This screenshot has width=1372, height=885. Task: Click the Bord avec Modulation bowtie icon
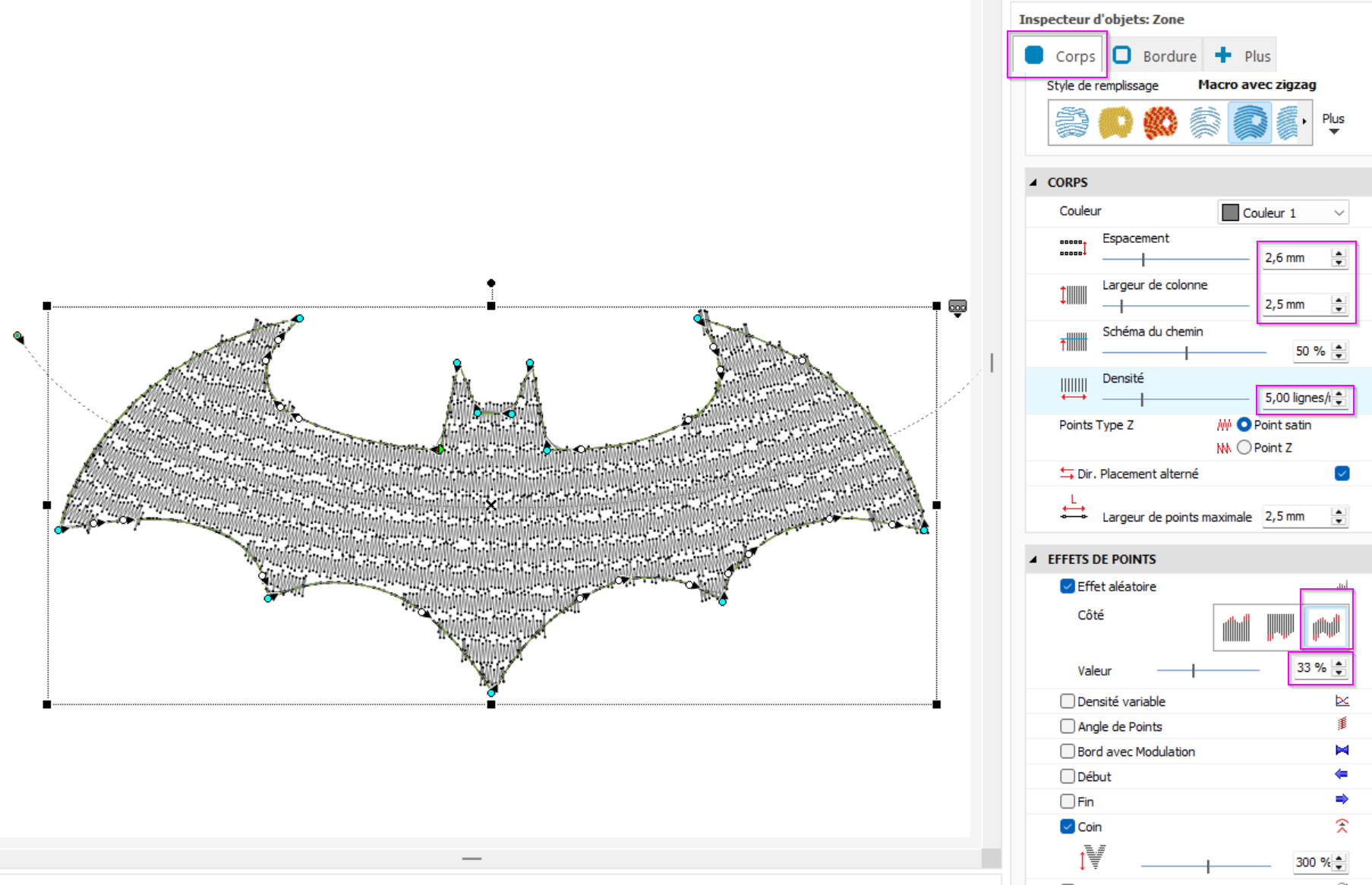(1342, 751)
